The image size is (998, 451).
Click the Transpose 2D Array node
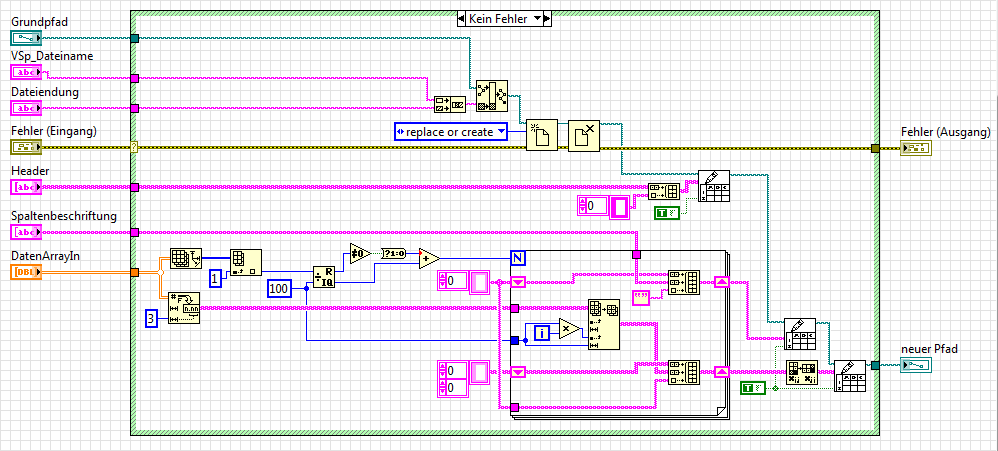tap(801, 372)
